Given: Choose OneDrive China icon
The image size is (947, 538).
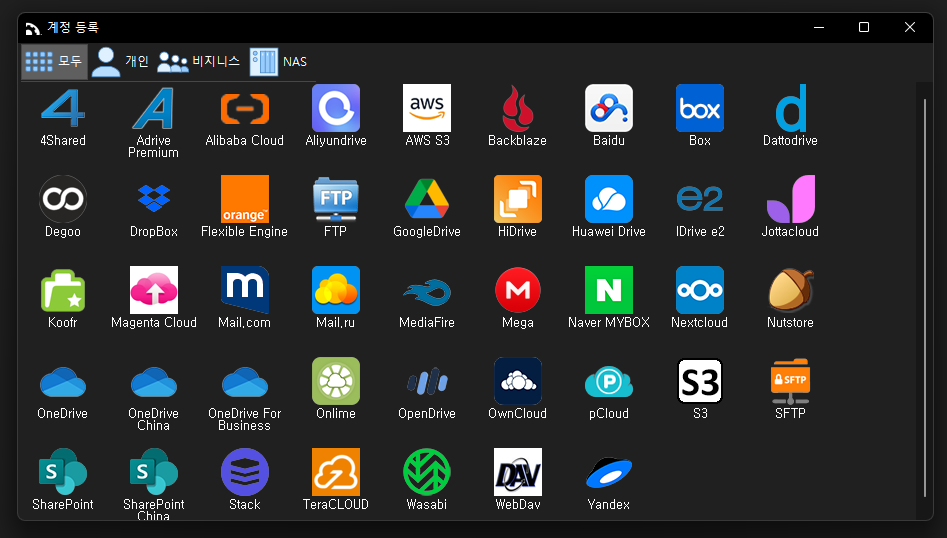Looking at the screenshot, I should click(x=154, y=382).
